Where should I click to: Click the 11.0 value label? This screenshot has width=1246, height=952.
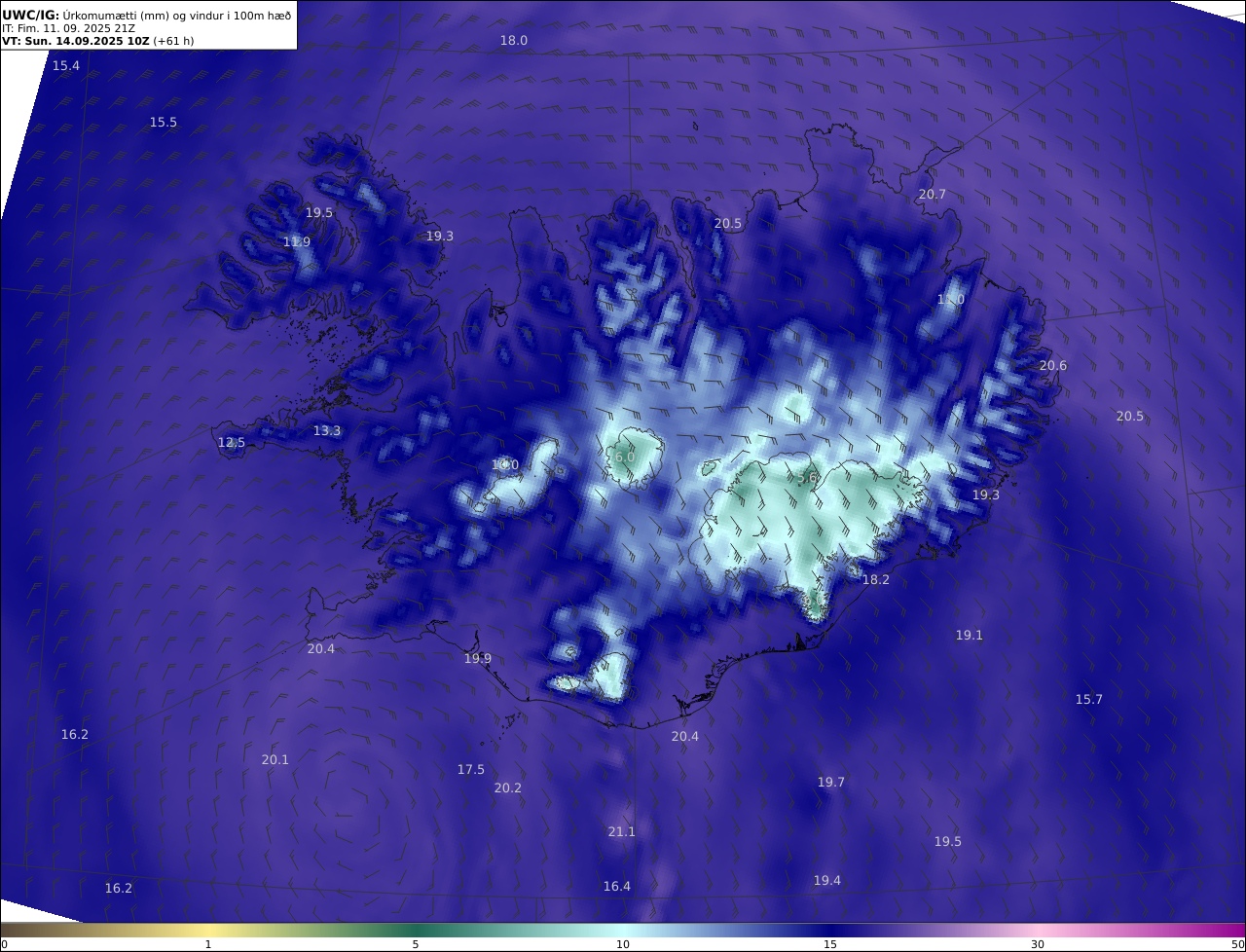click(x=951, y=299)
